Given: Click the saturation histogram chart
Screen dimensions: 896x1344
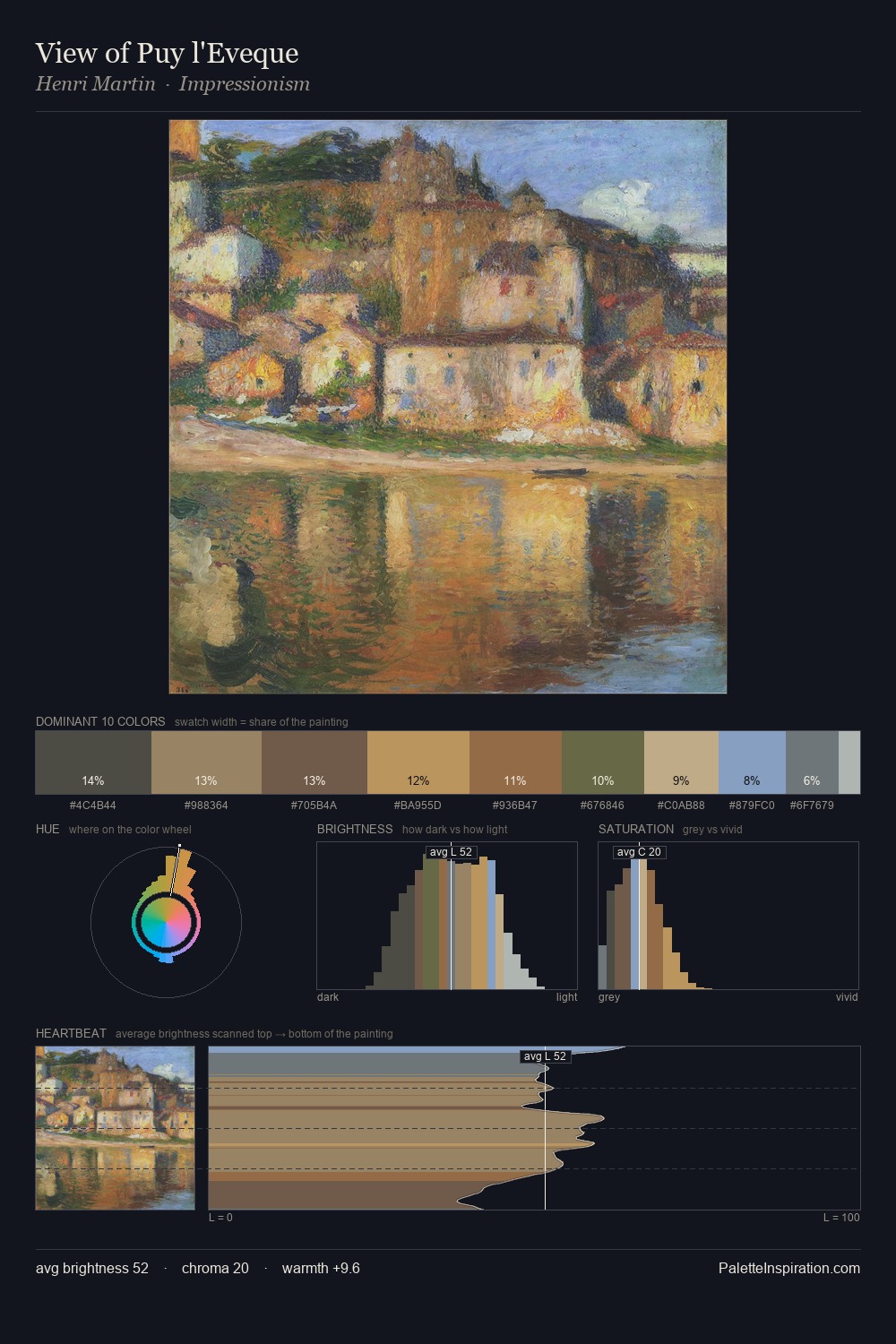Looking at the screenshot, I should [x=728, y=916].
